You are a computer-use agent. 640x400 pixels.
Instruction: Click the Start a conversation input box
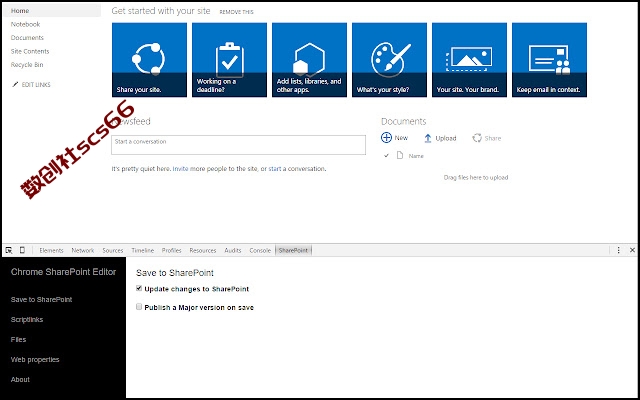238,145
